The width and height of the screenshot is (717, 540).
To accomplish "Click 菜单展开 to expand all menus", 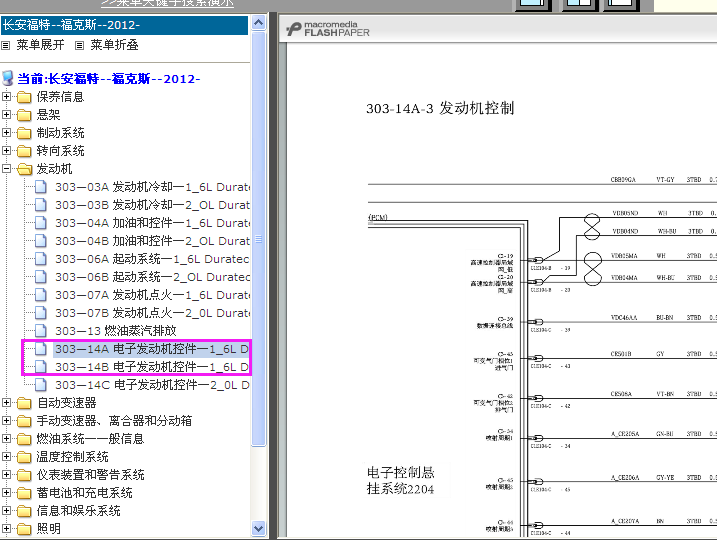I will pyautogui.click(x=40, y=45).
